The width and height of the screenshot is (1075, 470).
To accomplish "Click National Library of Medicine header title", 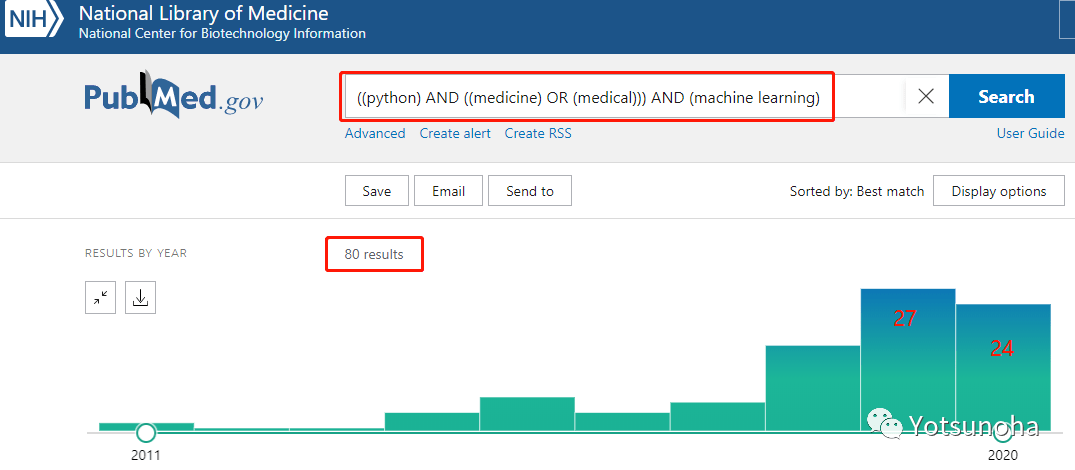I will pyautogui.click(x=203, y=14).
